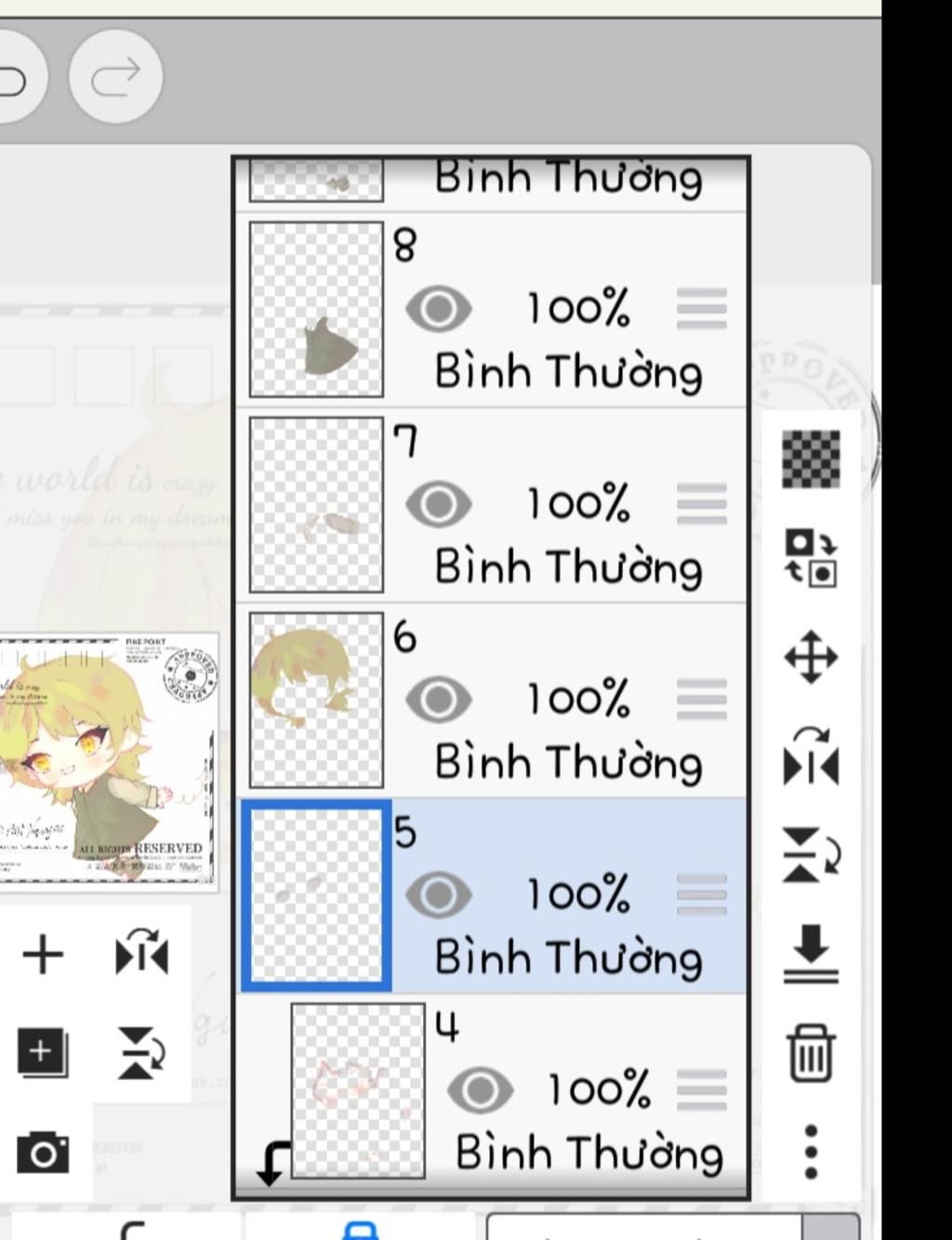Select the move layer cross-arrows tool
The width and height of the screenshot is (952, 1240).
point(811,657)
